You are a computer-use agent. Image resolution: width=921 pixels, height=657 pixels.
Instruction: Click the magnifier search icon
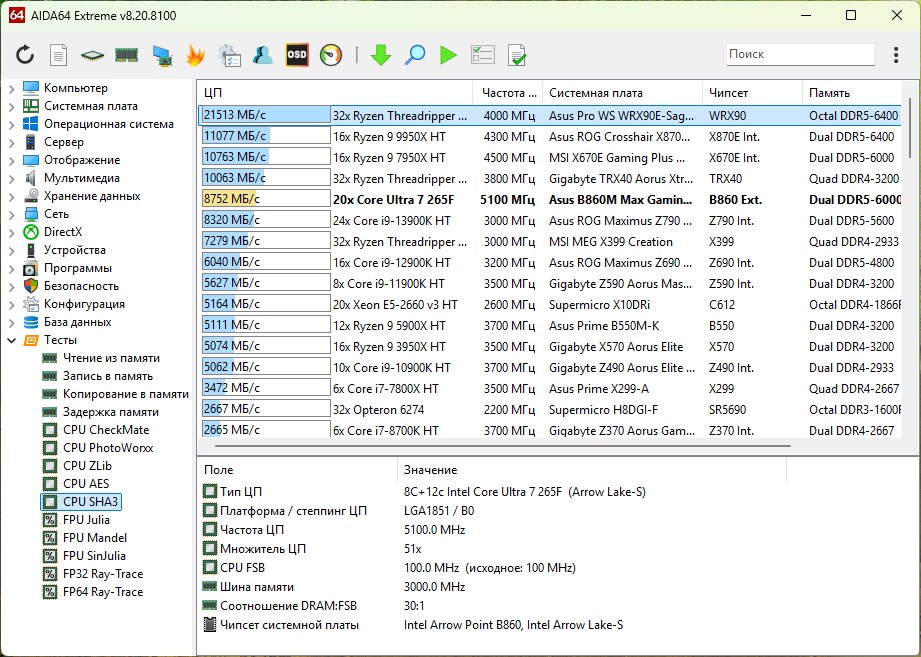click(x=414, y=55)
